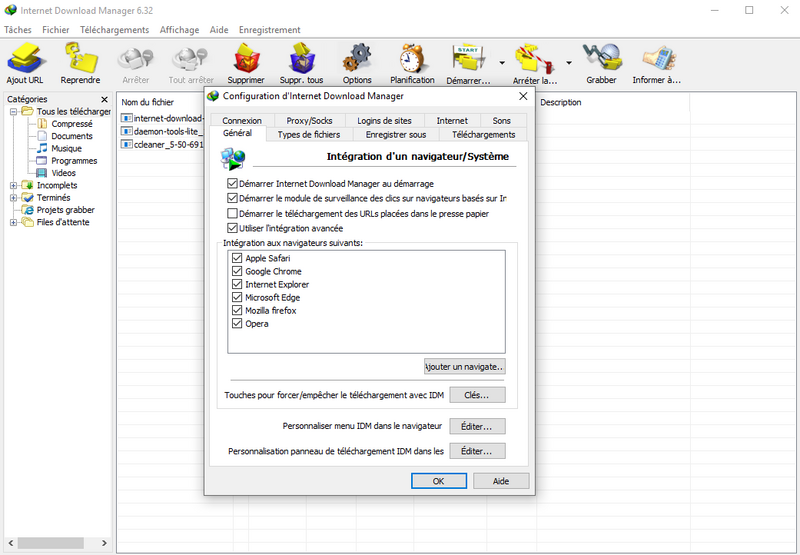
Task: Open the Fichier menu
Action: (56, 30)
